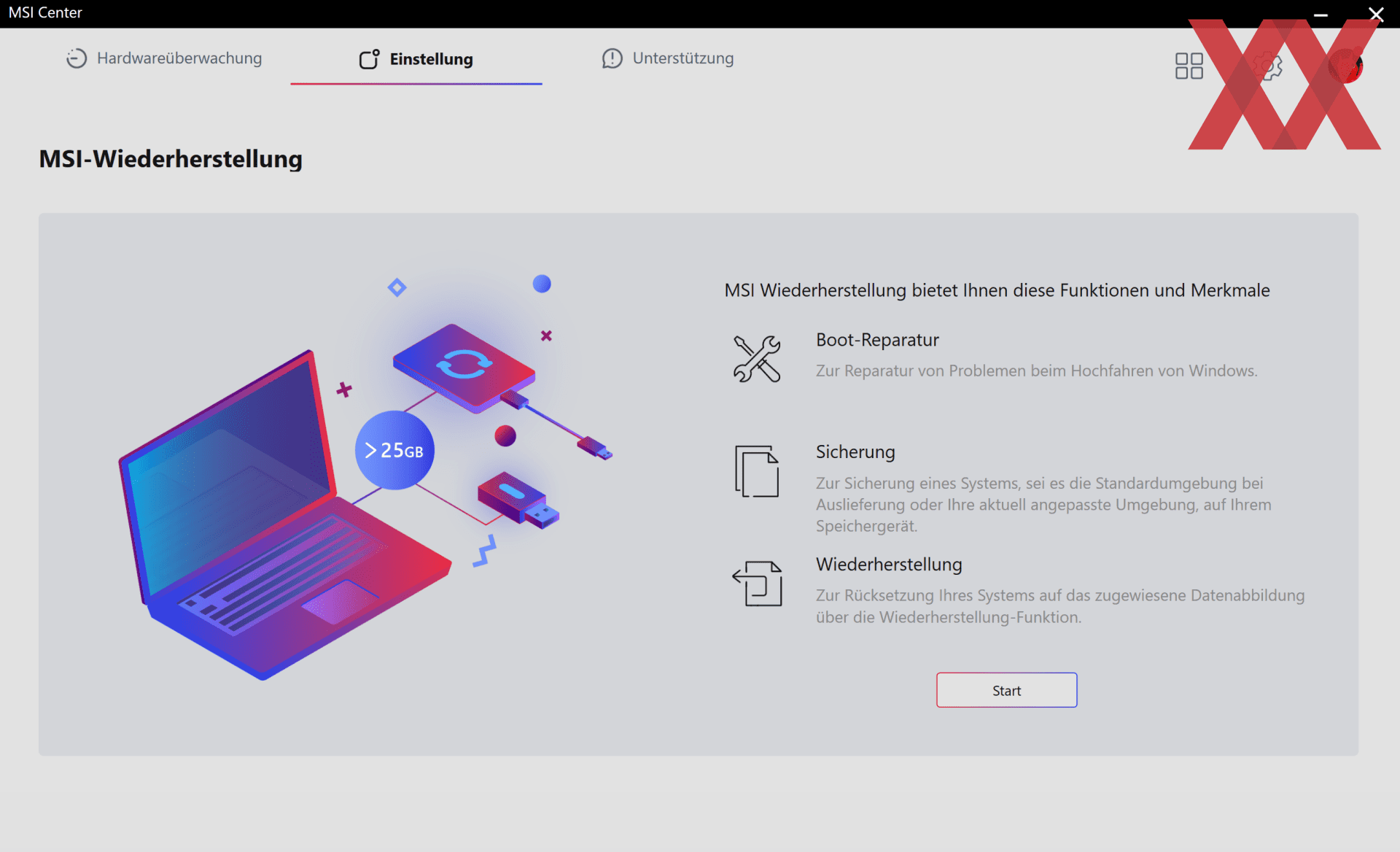Open the Hardwareüberwachung tab
This screenshot has height=852, width=1400.
(164, 58)
